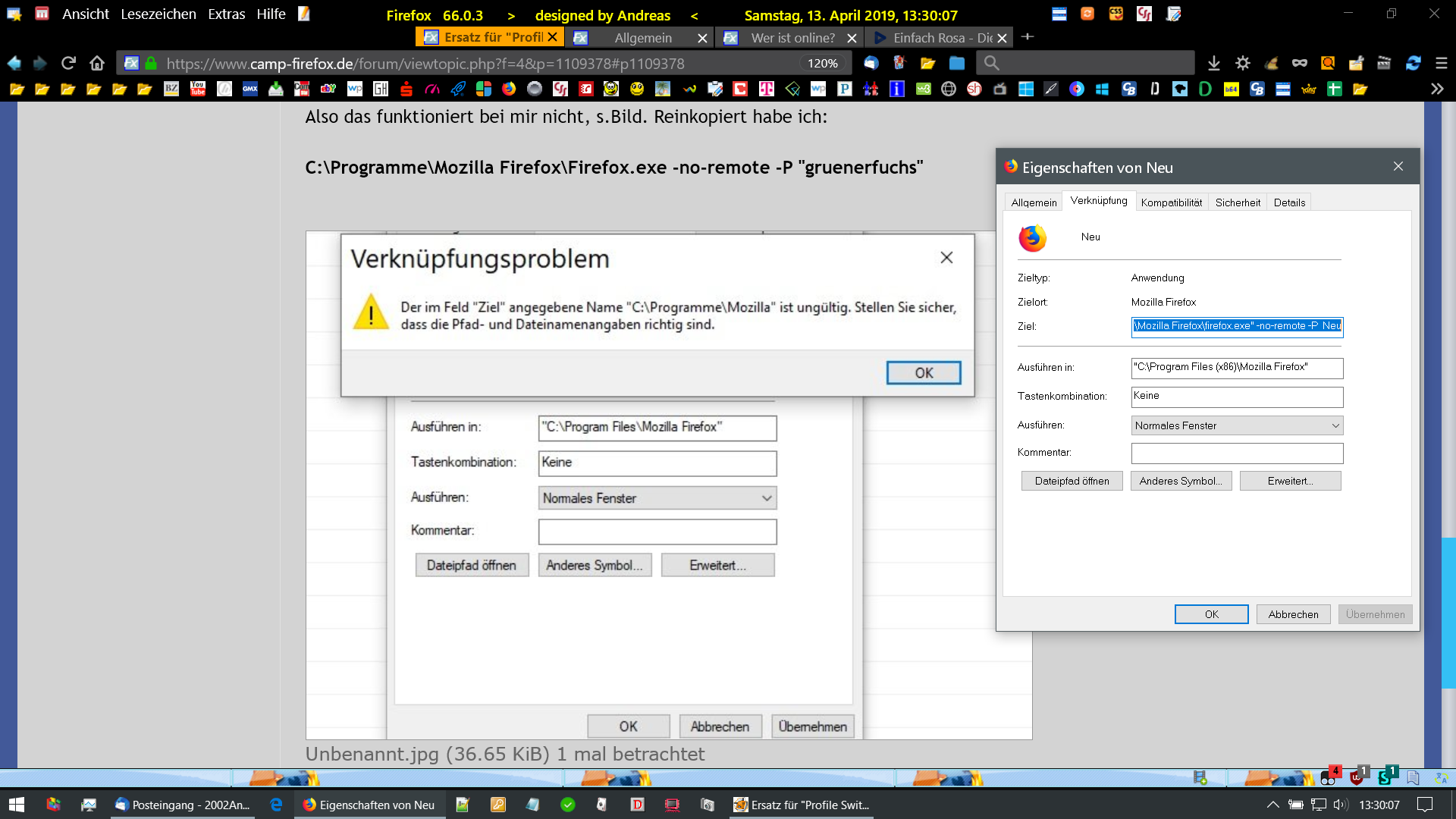Open the Lesezeichen menu
Screen dimensions: 1456x819
(x=158, y=14)
